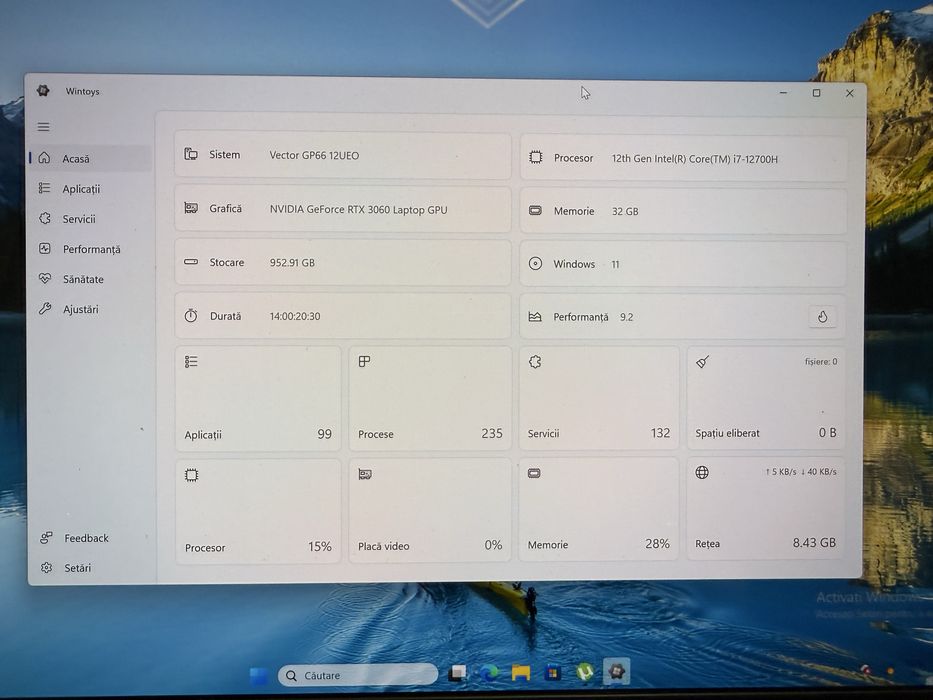Click the Grafică video card icon
The image size is (933, 700).
coord(191,208)
